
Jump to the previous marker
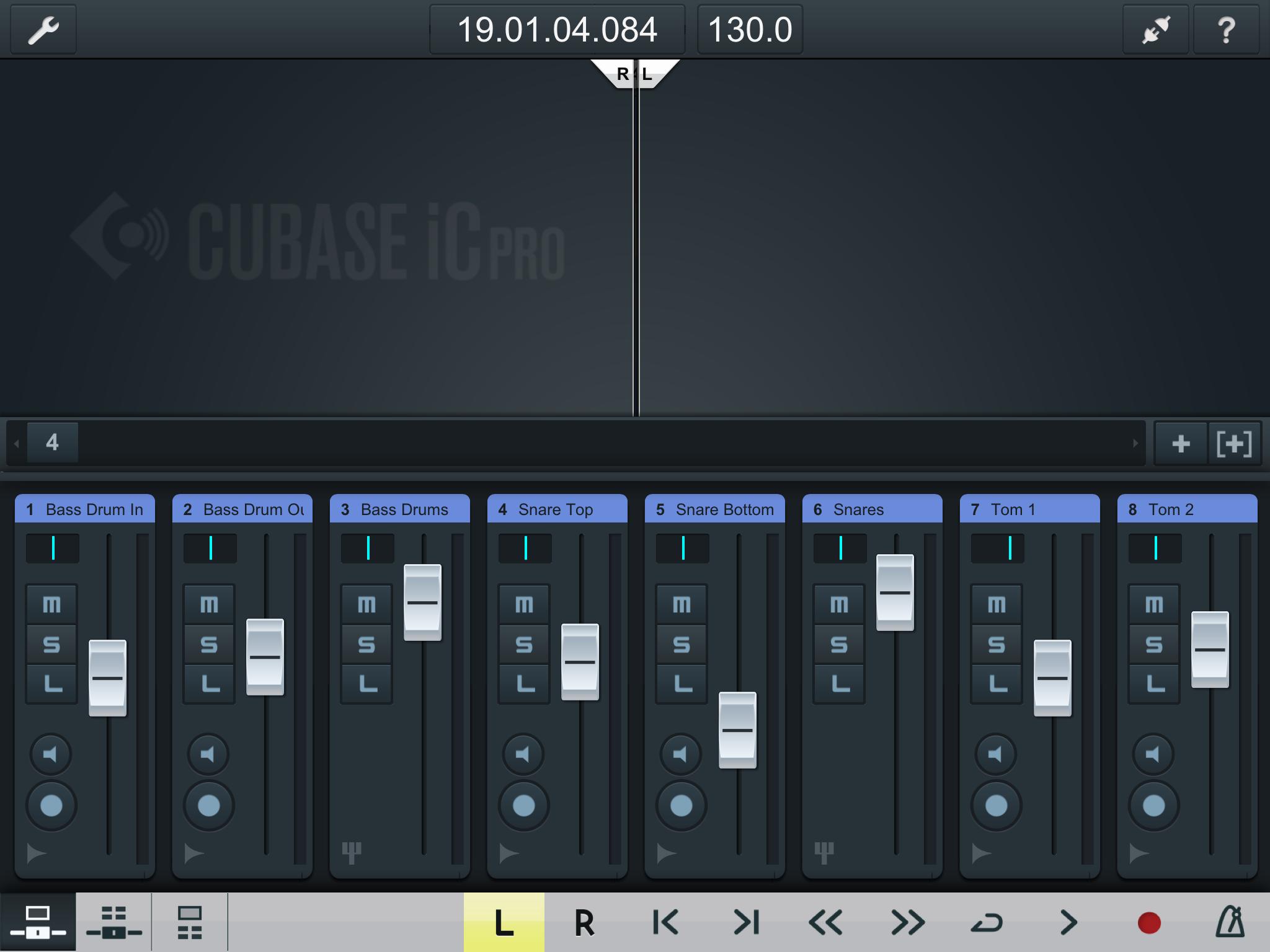[x=665, y=922]
